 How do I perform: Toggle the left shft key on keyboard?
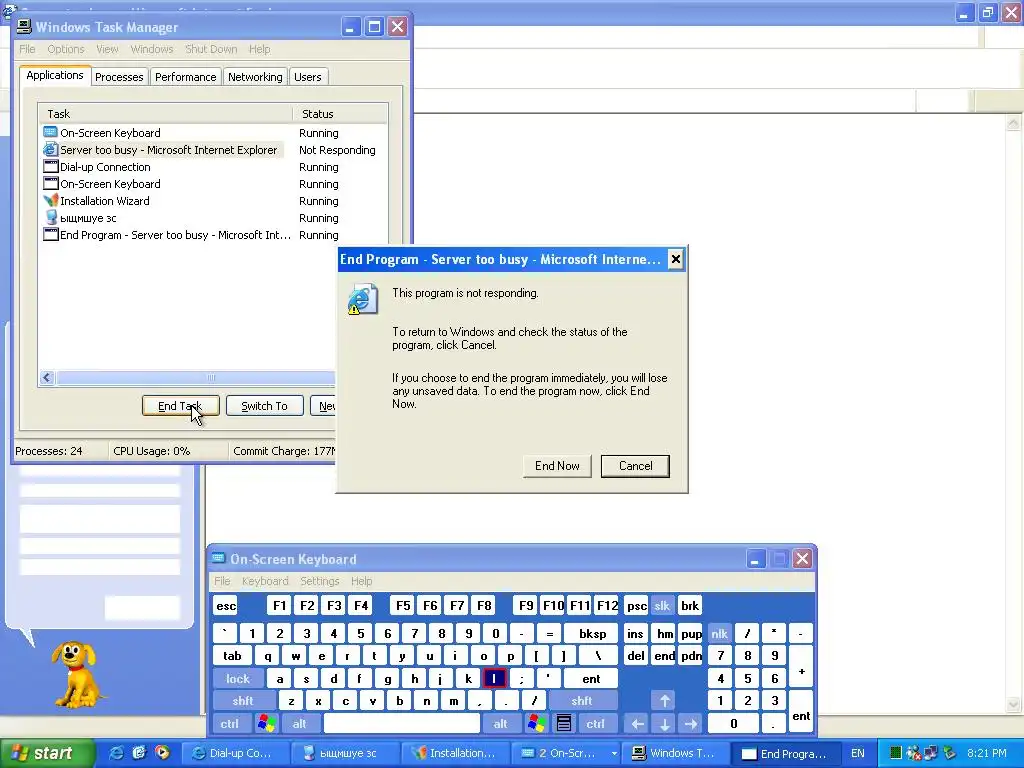coord(243,701)
